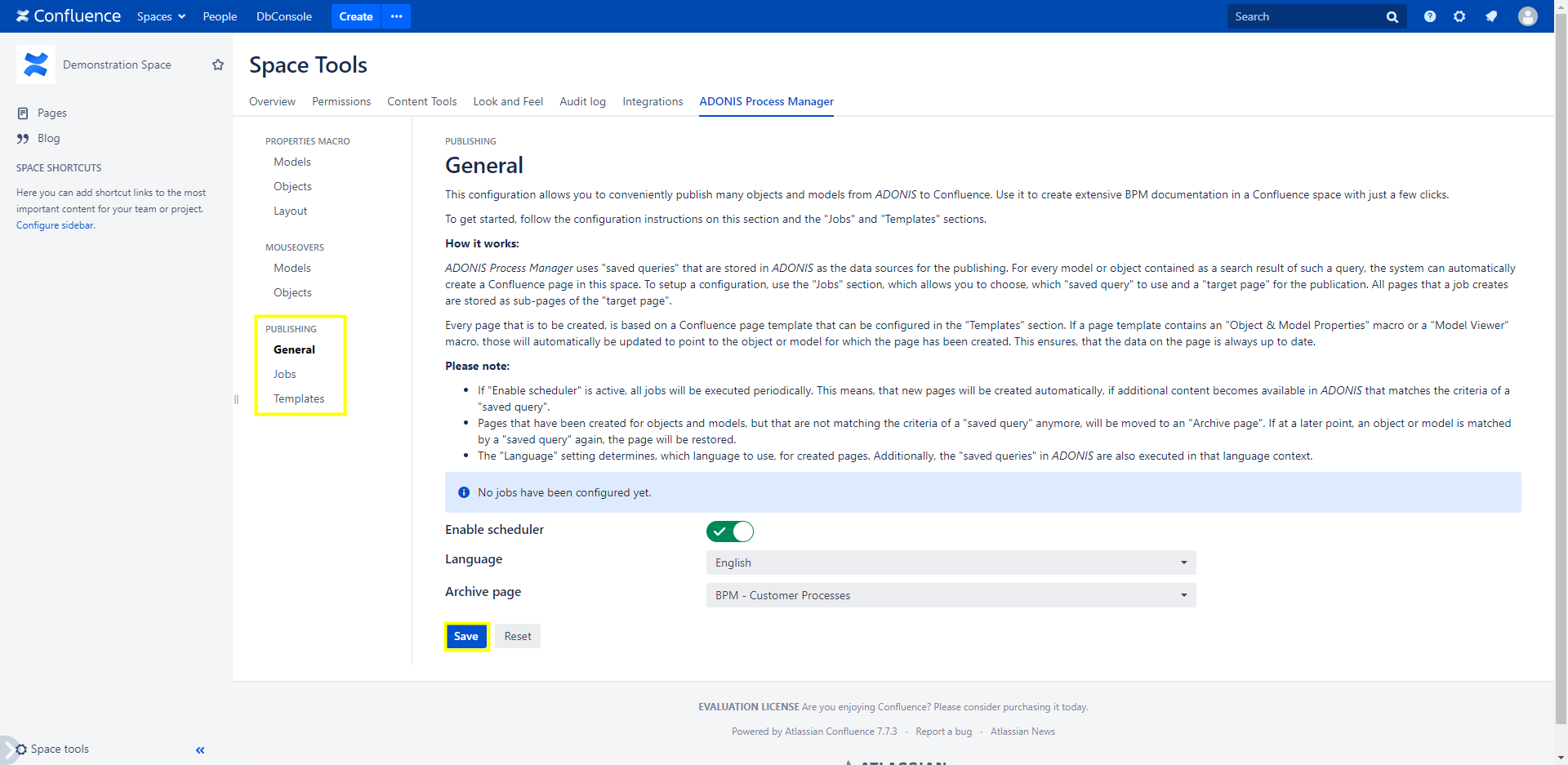The image size is (1568, 765).
Task: Open the user profile avatar menu
Action: 1528,16
